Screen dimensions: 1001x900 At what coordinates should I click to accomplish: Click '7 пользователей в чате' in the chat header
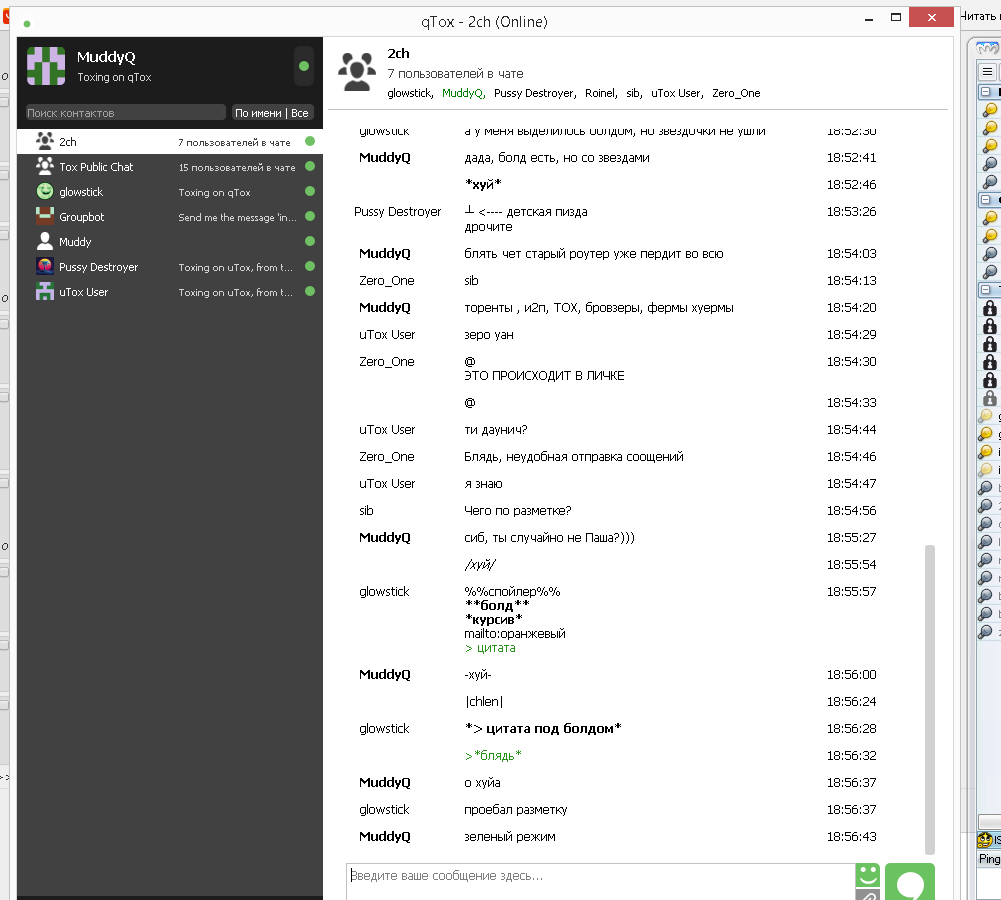point(455,74)
